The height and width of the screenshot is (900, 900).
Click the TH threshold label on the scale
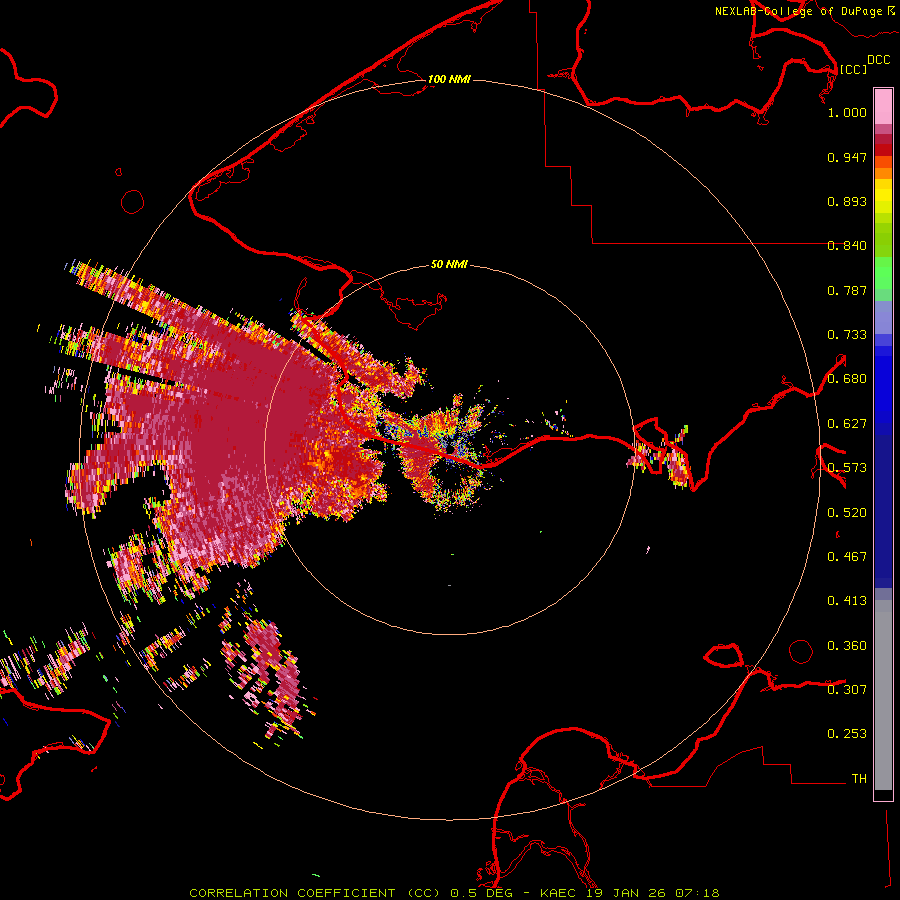point(859,778)
